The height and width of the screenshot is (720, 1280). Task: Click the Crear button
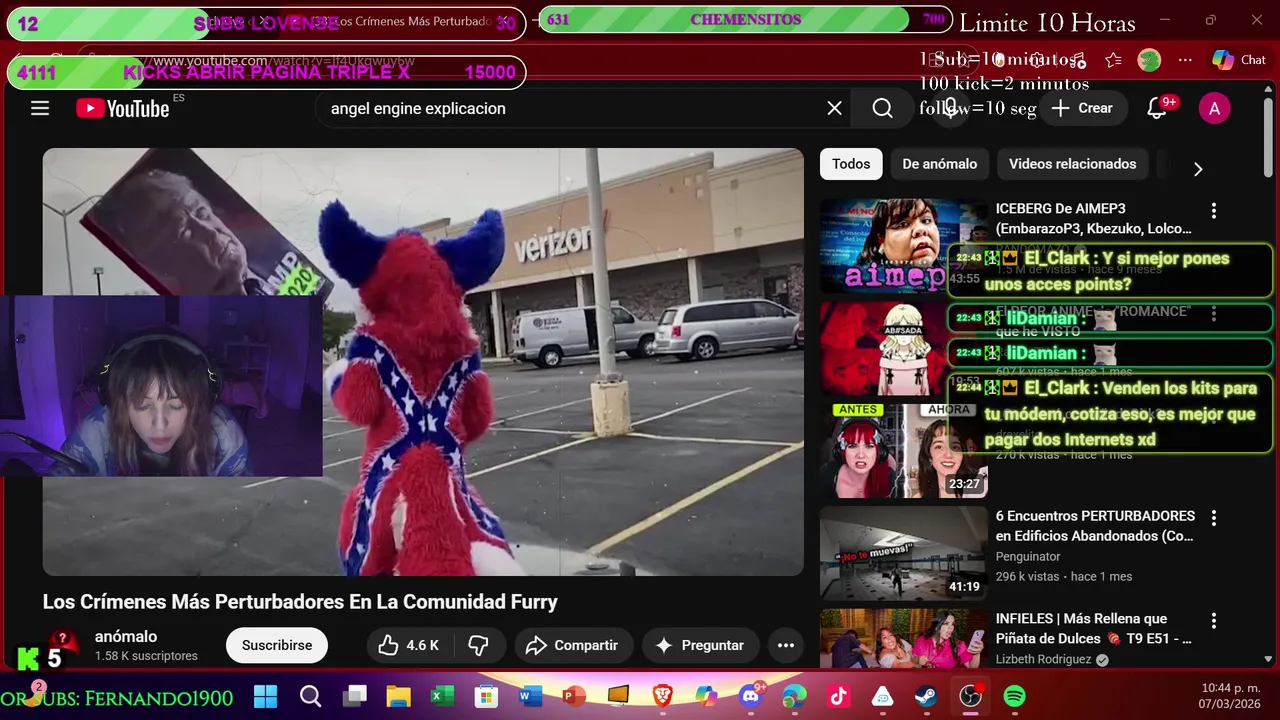(1081, 108)
